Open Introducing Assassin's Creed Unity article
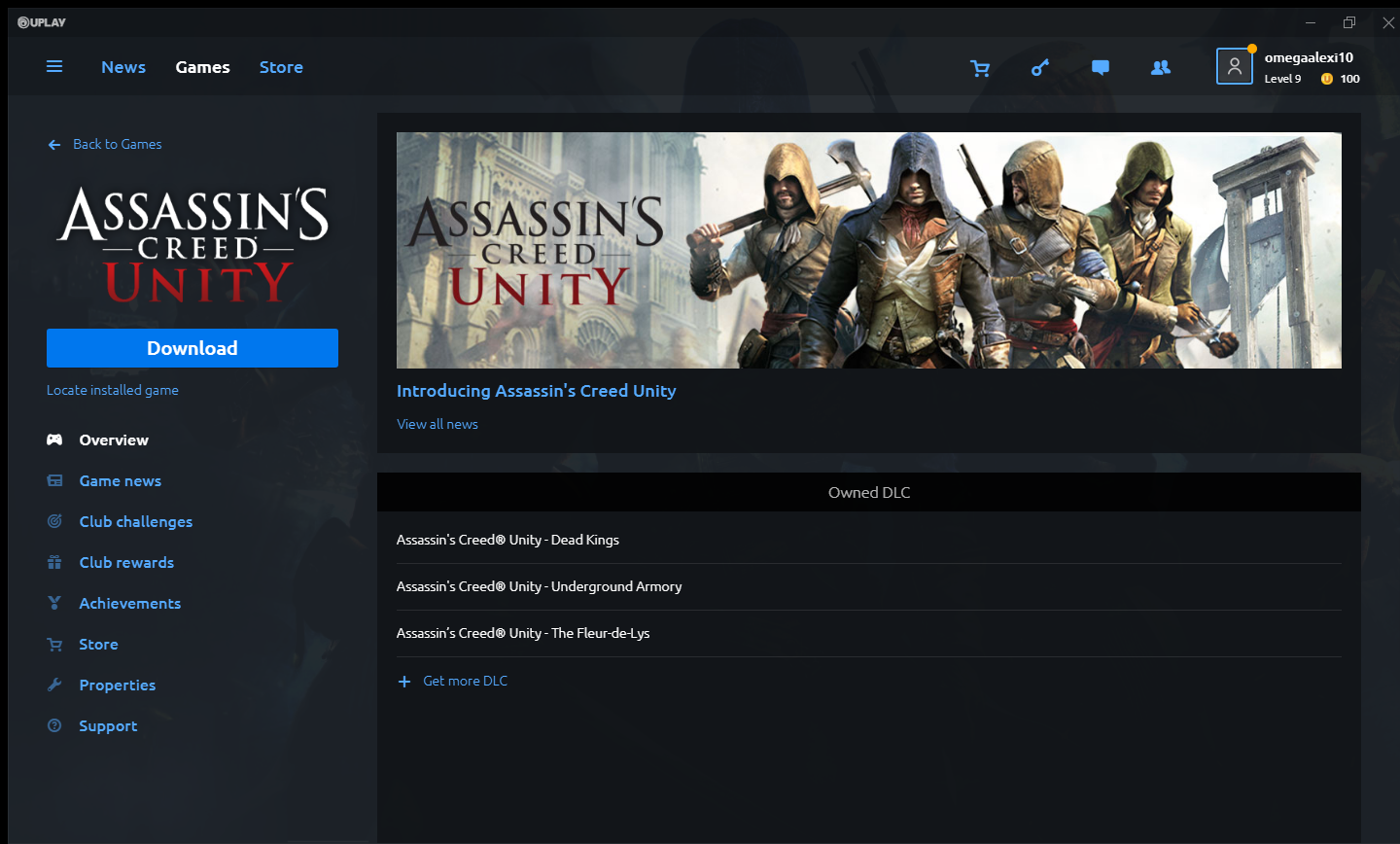 [x=536, y=391]
